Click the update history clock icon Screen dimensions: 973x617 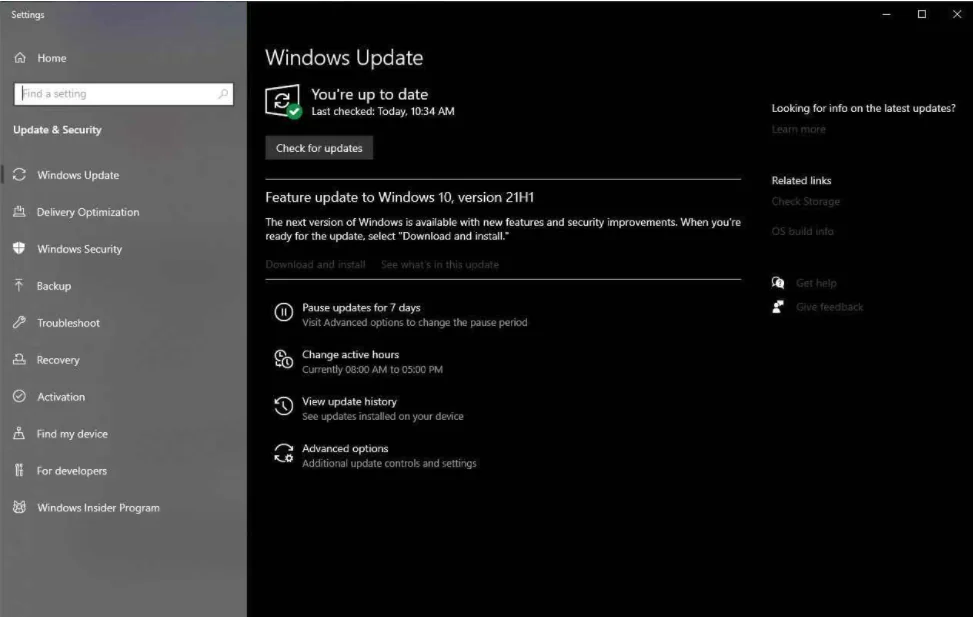(284, 406)
